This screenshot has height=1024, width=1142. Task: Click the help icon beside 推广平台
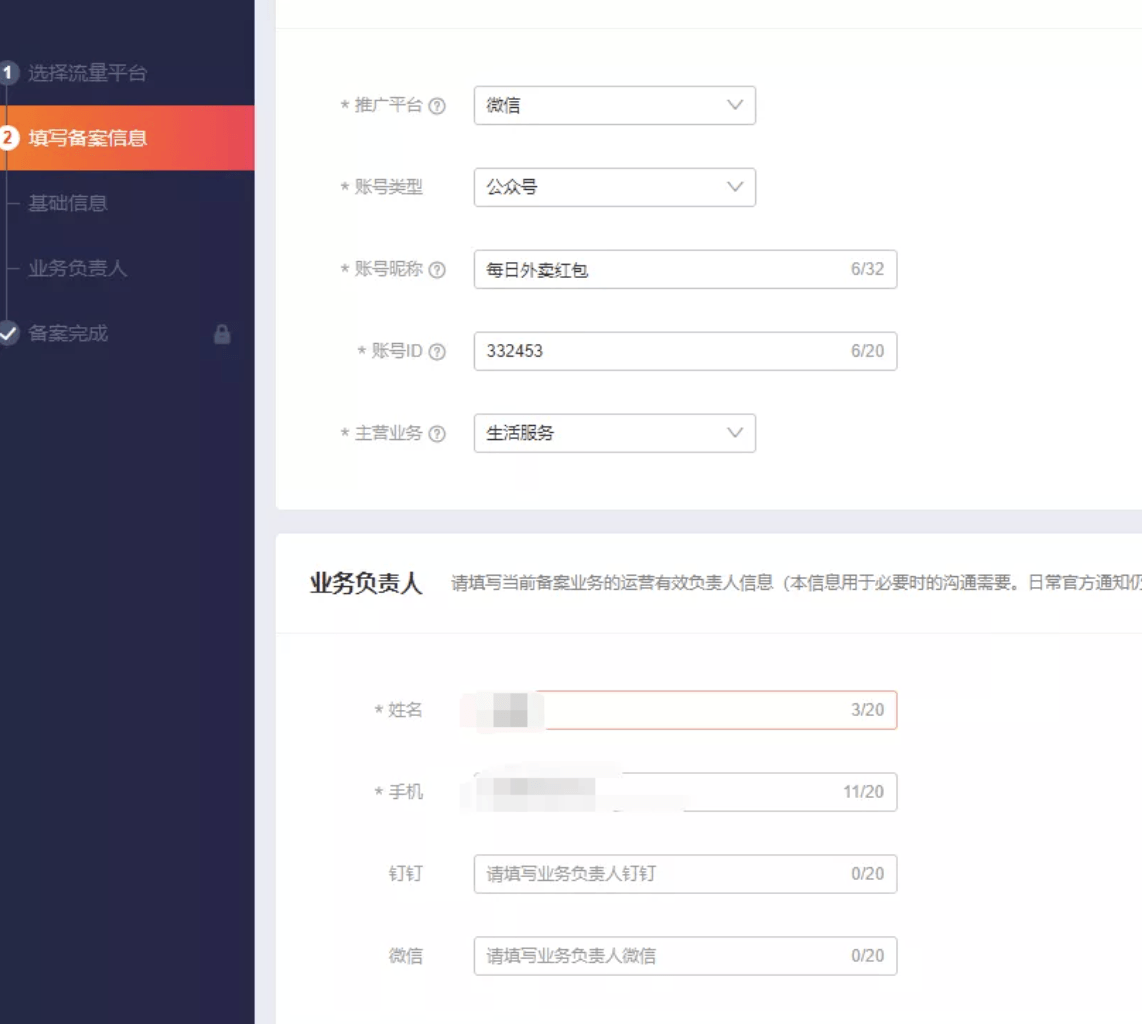[437, 106]
